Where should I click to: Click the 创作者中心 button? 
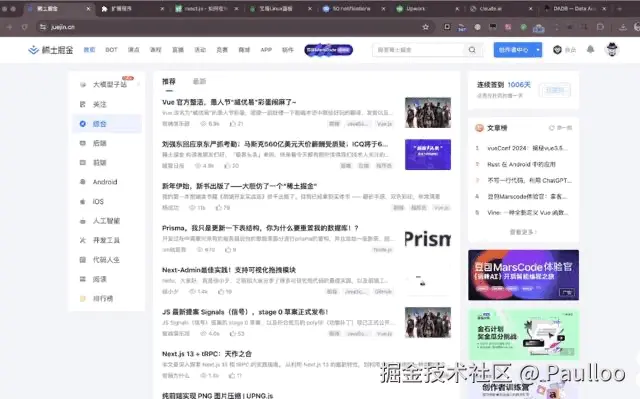click(514, 50)
